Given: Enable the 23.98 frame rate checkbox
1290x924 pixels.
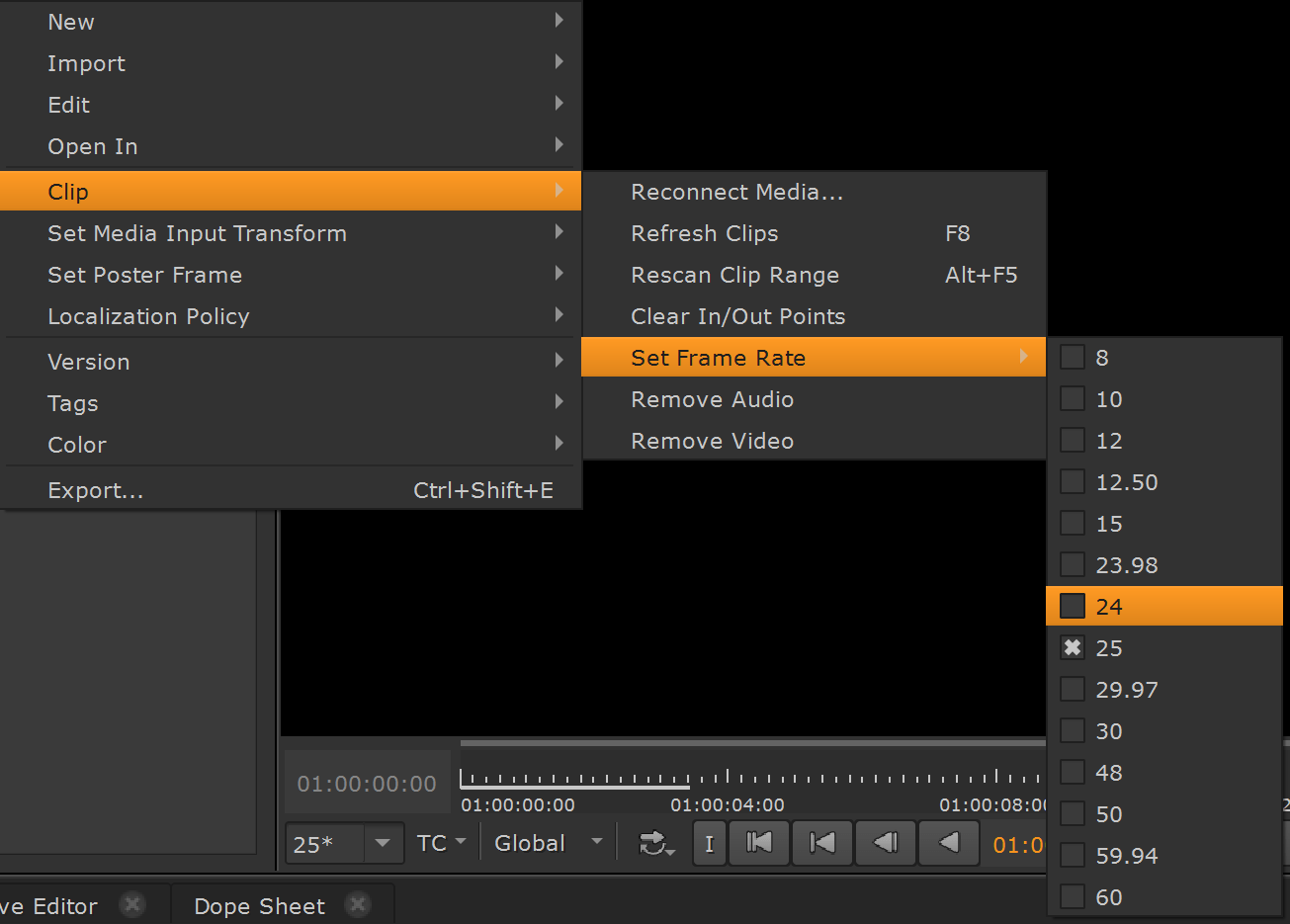Looking at the screenshot, I should click(1072, 564).
